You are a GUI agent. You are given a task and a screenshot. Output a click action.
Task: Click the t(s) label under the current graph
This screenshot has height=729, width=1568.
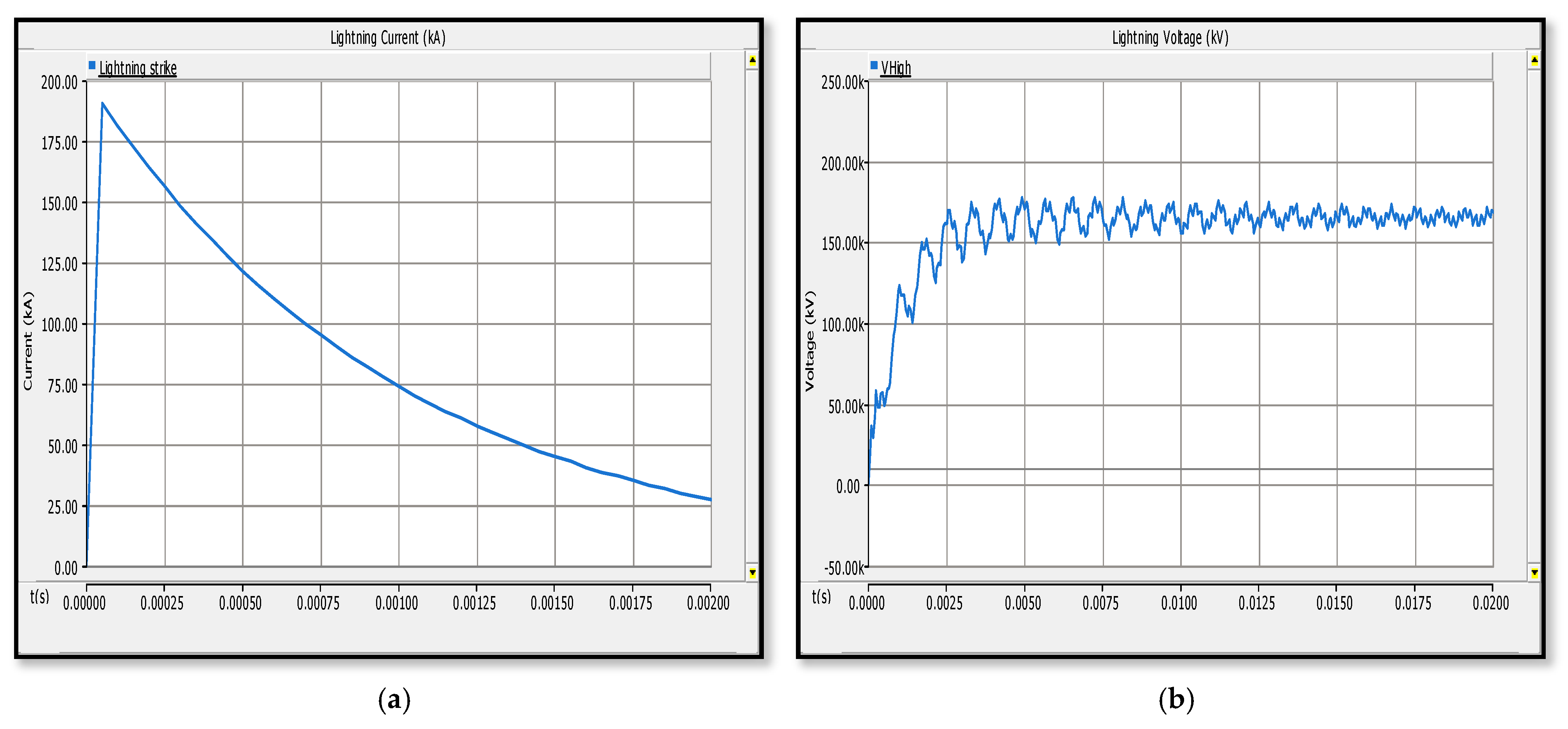pyautogui.click(x=39, y=596)
